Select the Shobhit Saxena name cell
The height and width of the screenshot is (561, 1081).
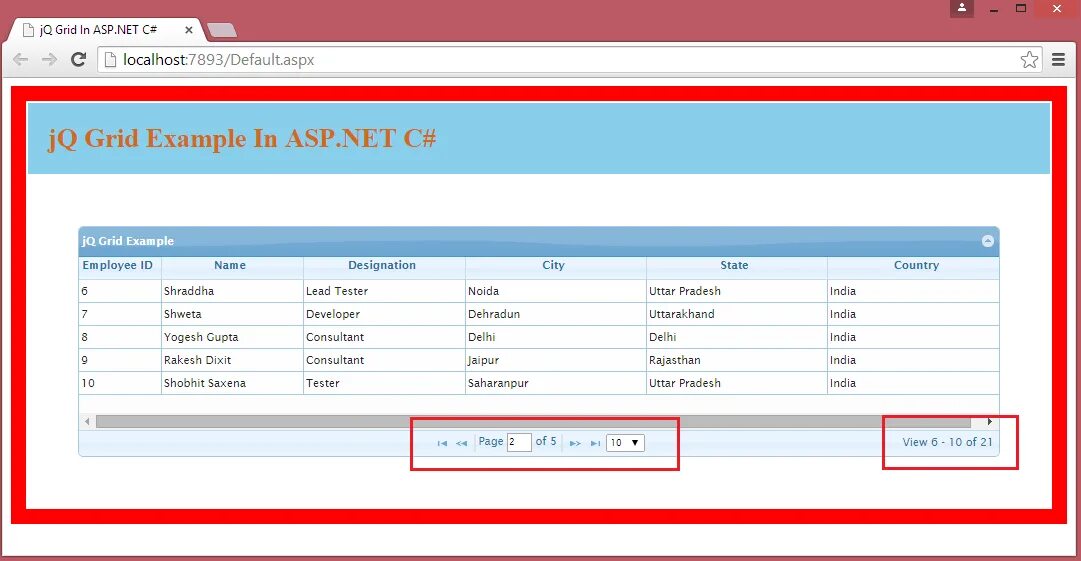coord(232,383)
